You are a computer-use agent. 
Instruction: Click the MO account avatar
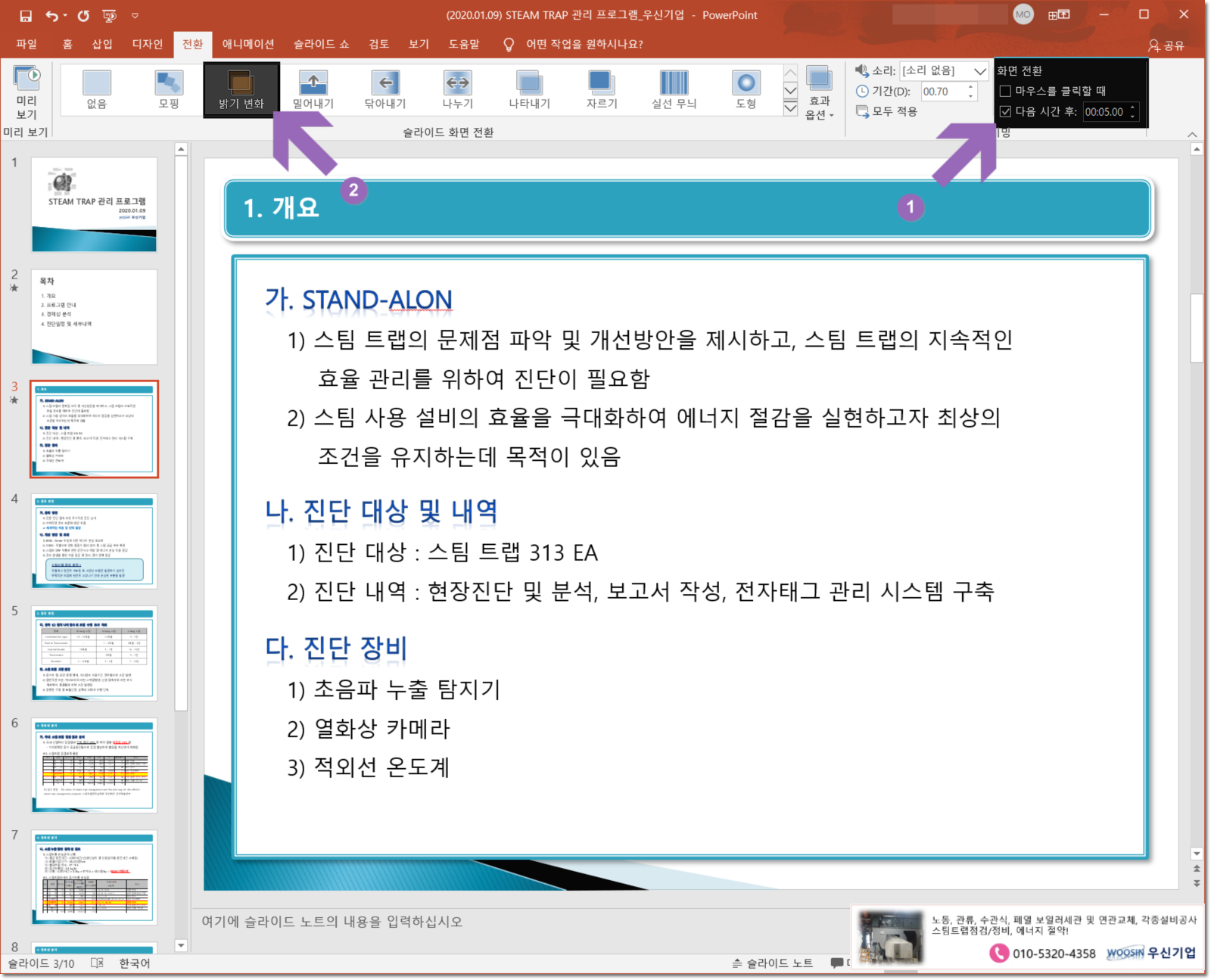click(x=1023, y=14)
